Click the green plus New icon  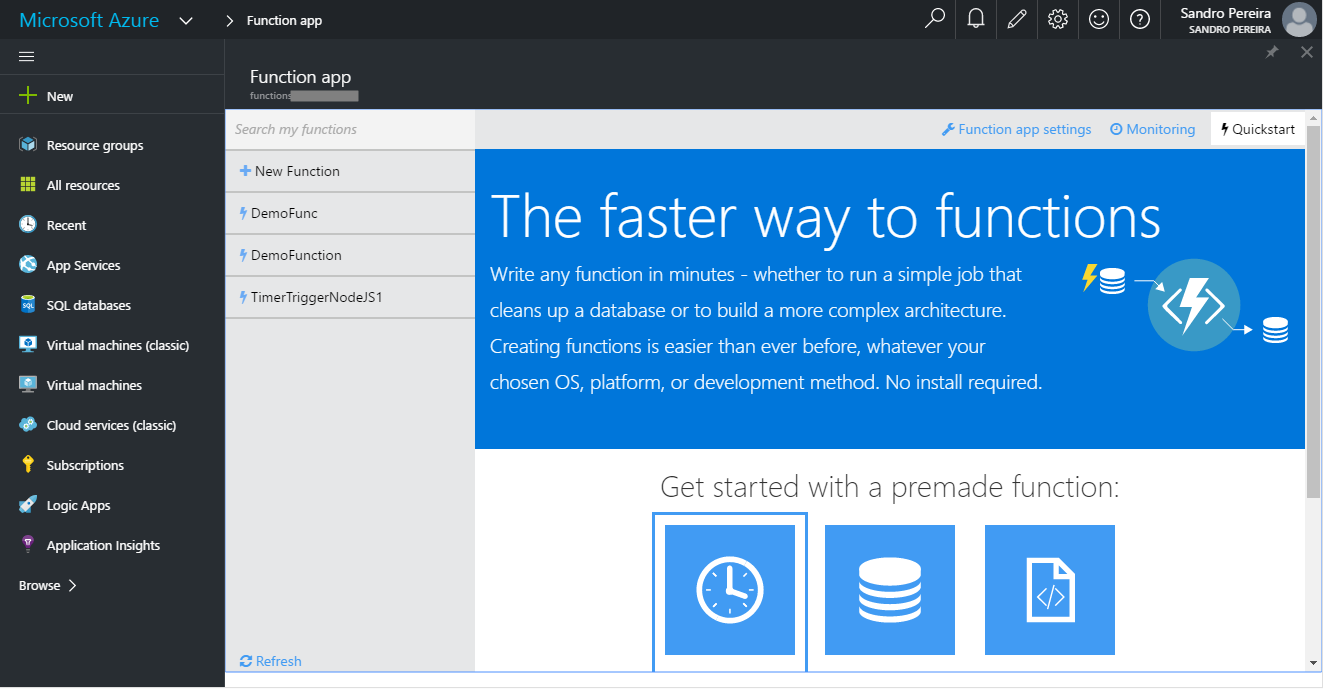(x=28, y=96)
